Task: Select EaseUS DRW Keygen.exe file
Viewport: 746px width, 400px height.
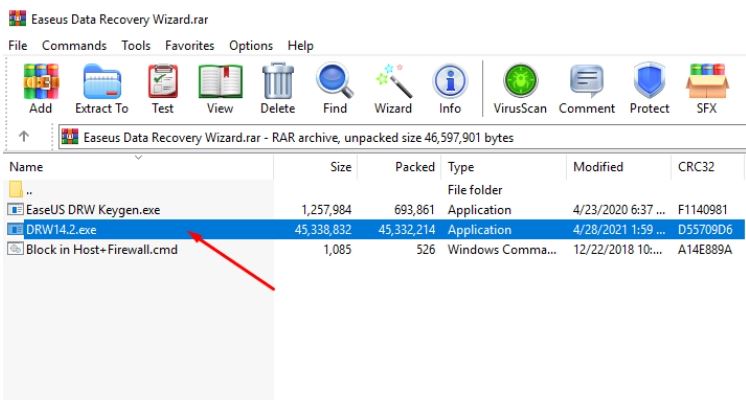Action: tap(93, 210)
